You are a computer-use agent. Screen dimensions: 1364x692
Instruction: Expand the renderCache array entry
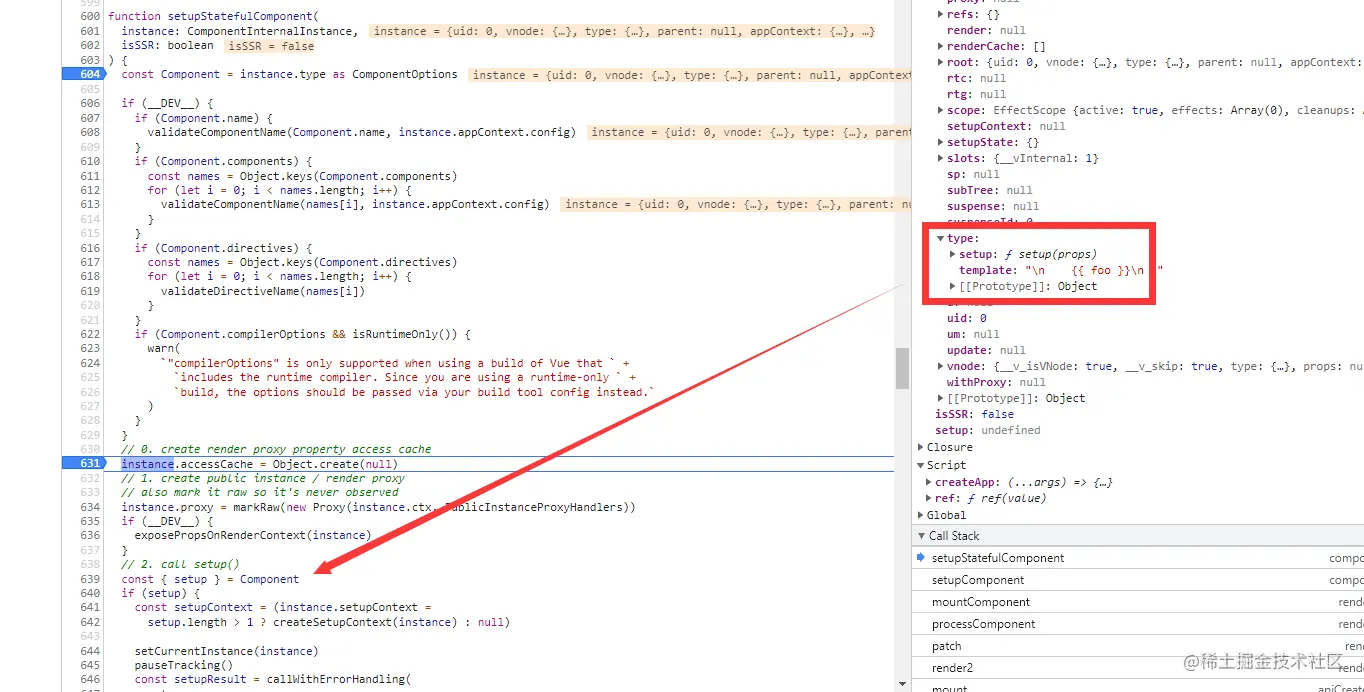(x=940, y=46)
